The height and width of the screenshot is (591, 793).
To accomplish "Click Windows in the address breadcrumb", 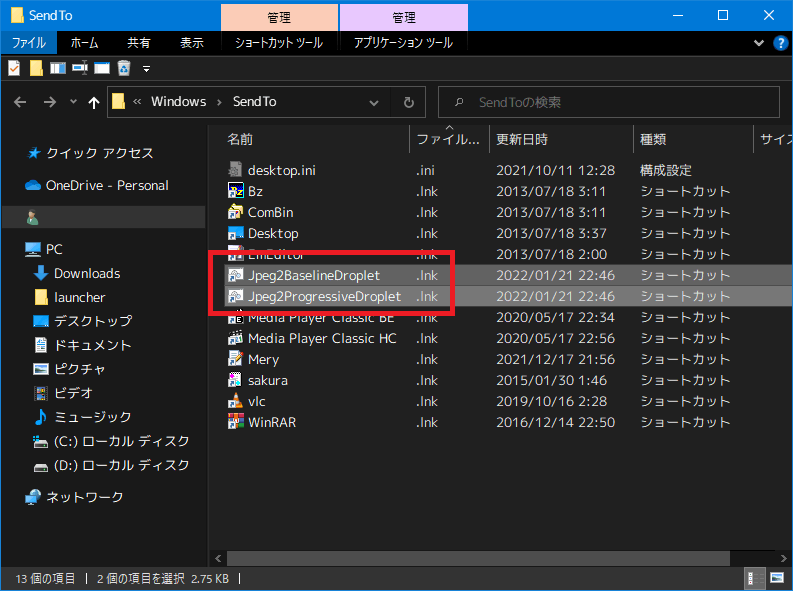I will 179,102.
